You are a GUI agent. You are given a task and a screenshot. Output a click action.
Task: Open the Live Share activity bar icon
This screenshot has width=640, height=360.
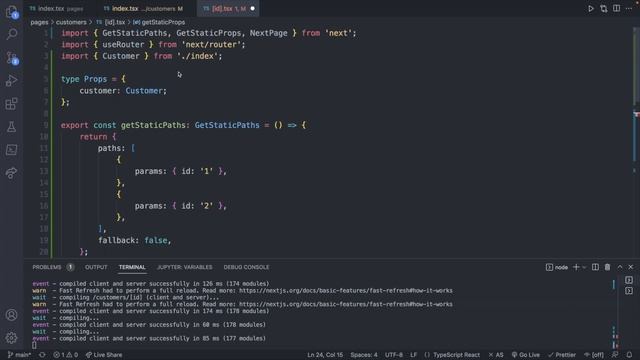tap(12, 173)
